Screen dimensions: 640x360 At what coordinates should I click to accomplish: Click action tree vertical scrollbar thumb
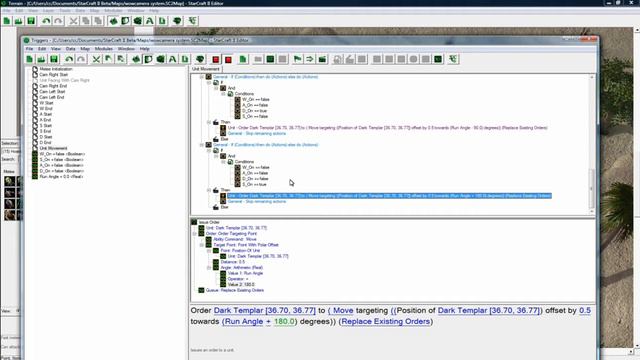tap(592, 188)
